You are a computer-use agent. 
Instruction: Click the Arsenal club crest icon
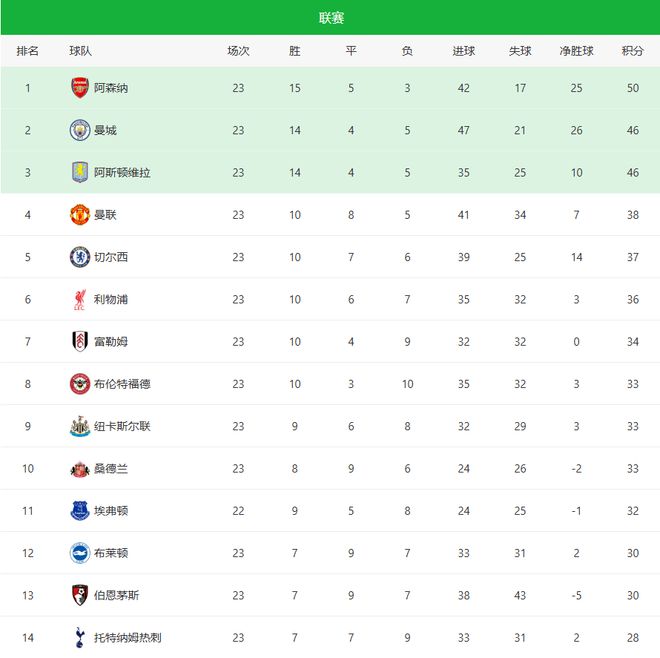tap(79, 88)
